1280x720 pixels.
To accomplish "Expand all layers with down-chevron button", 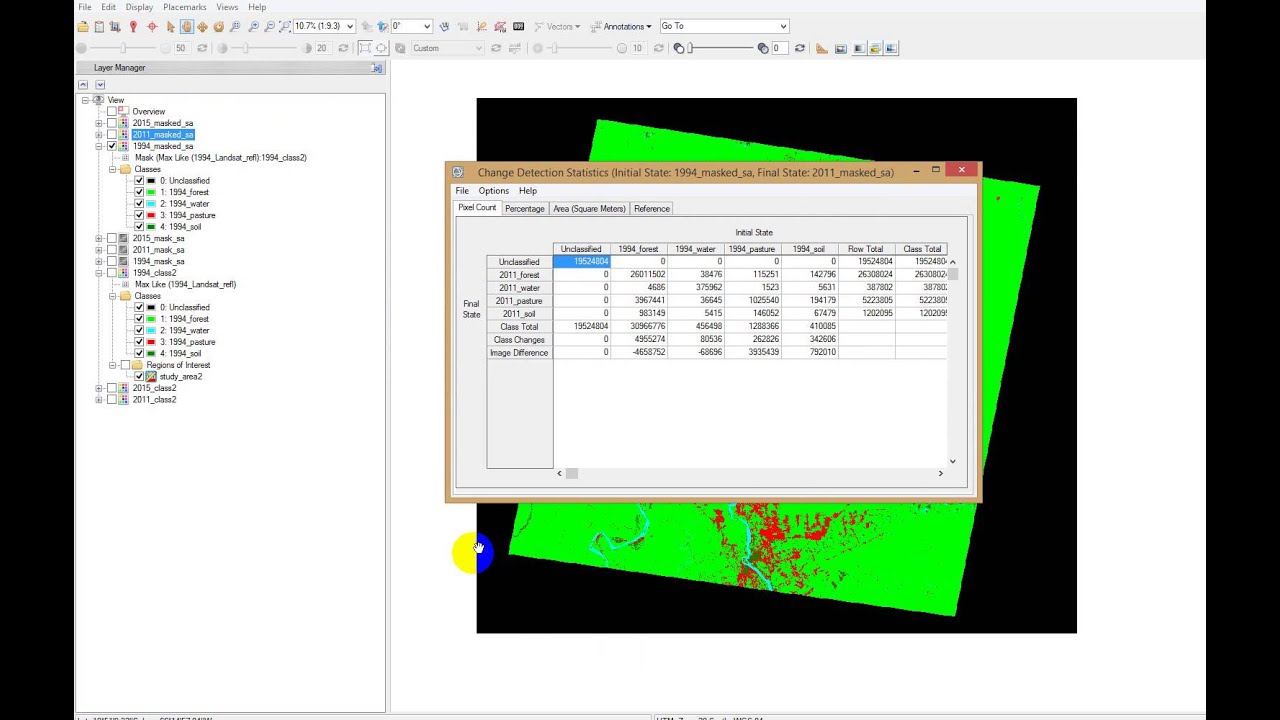I will 100,85.
